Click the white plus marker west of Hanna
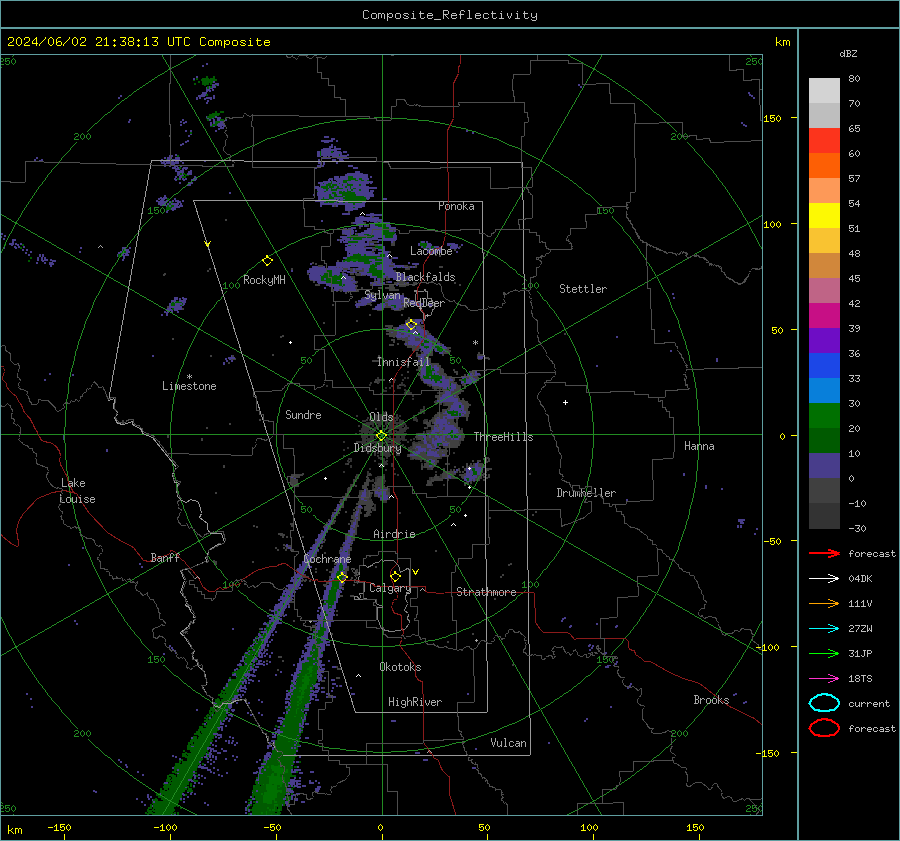This screenshot has width=900, height=841. point(565,402)
